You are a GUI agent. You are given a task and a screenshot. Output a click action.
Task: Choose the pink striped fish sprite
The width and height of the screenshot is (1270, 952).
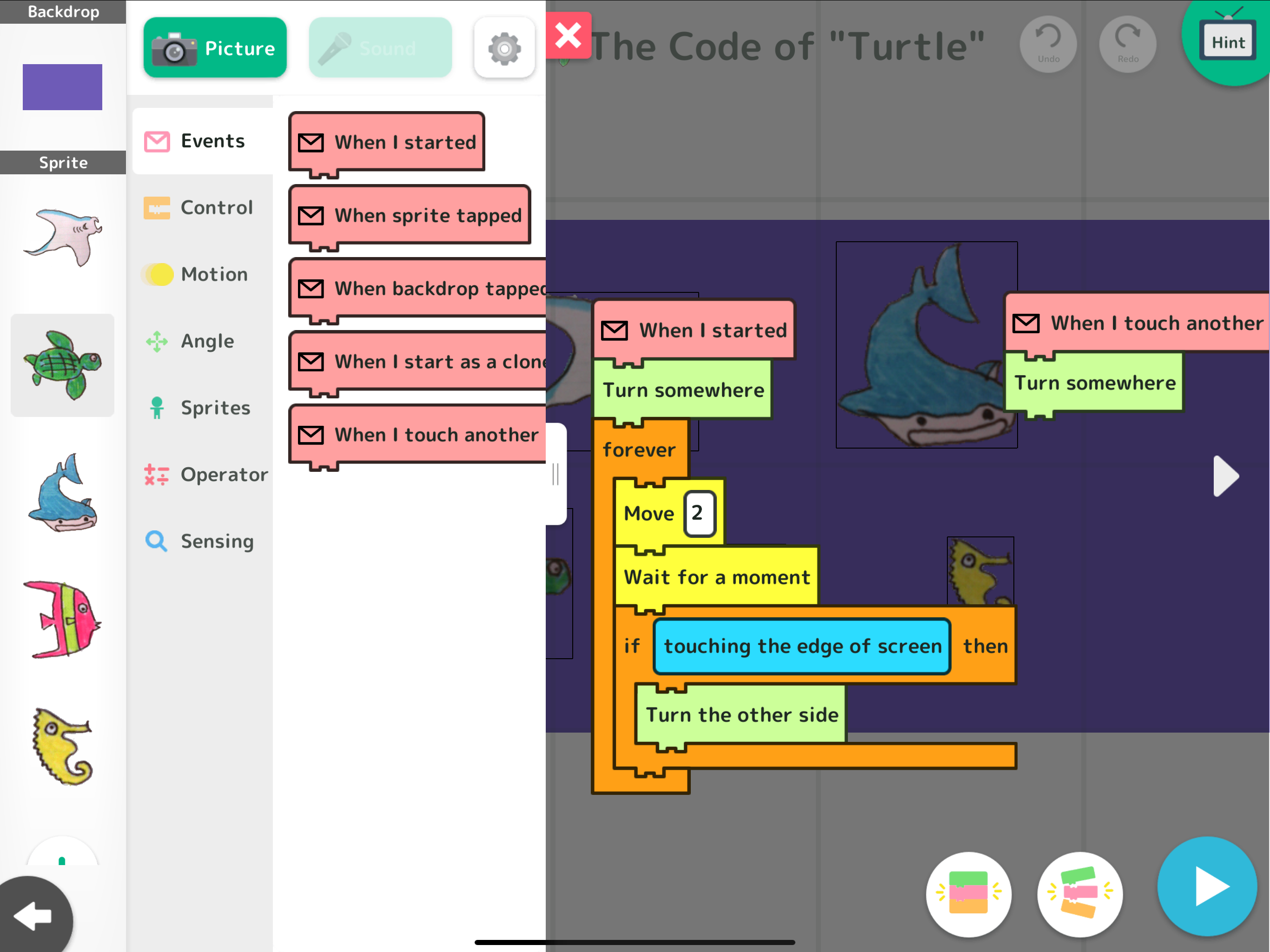click(x=62, y=619)
